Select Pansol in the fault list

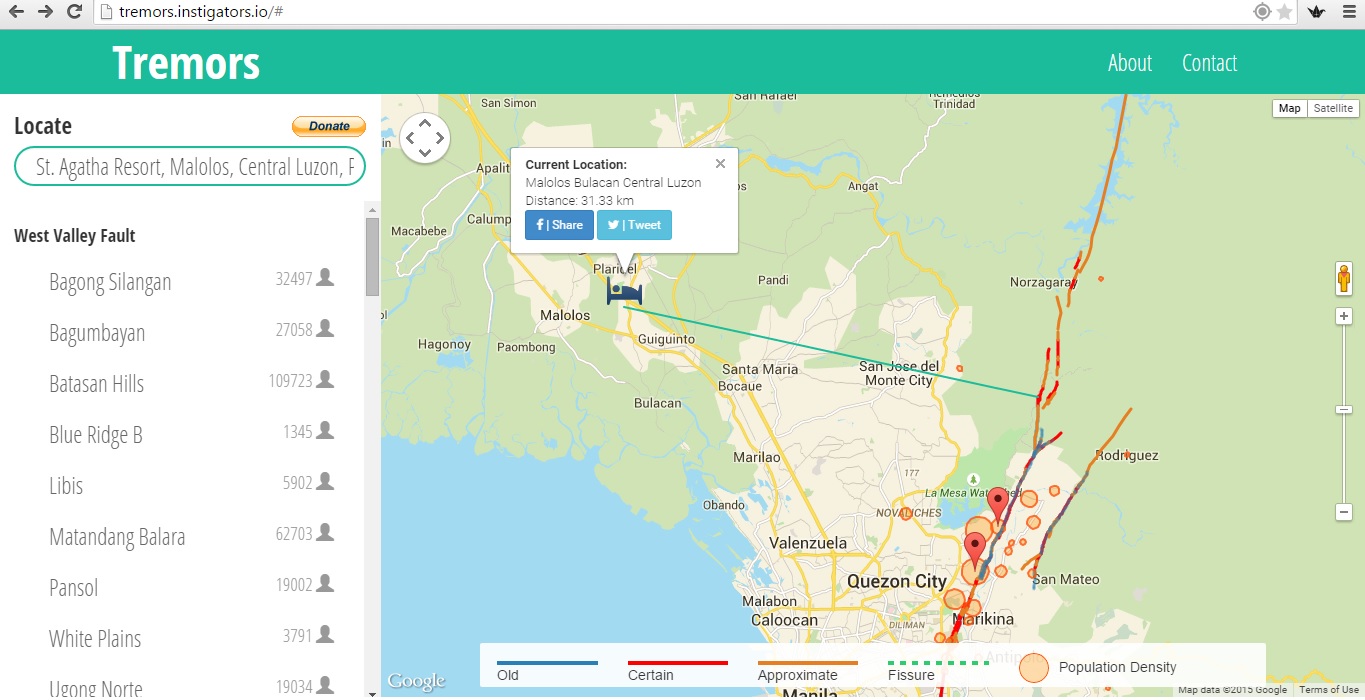coord(74,588)
